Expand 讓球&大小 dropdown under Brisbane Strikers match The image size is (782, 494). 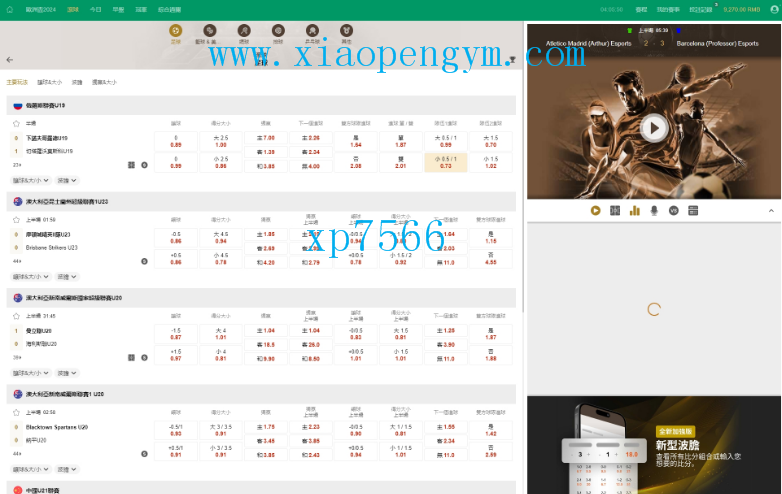coord(31,277)
